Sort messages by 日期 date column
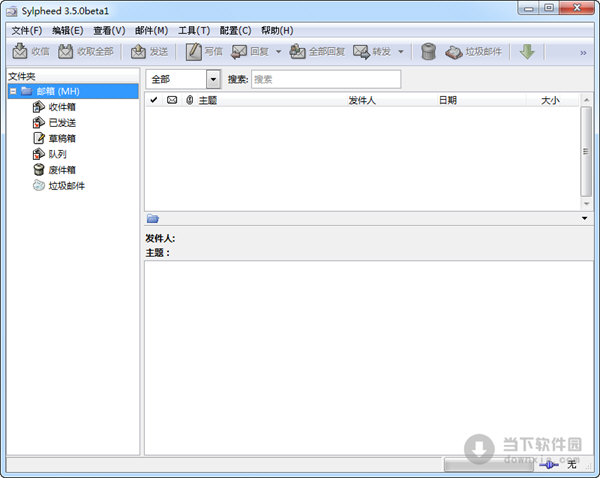The height and width of the screenshot is (478, 600). 448,100
